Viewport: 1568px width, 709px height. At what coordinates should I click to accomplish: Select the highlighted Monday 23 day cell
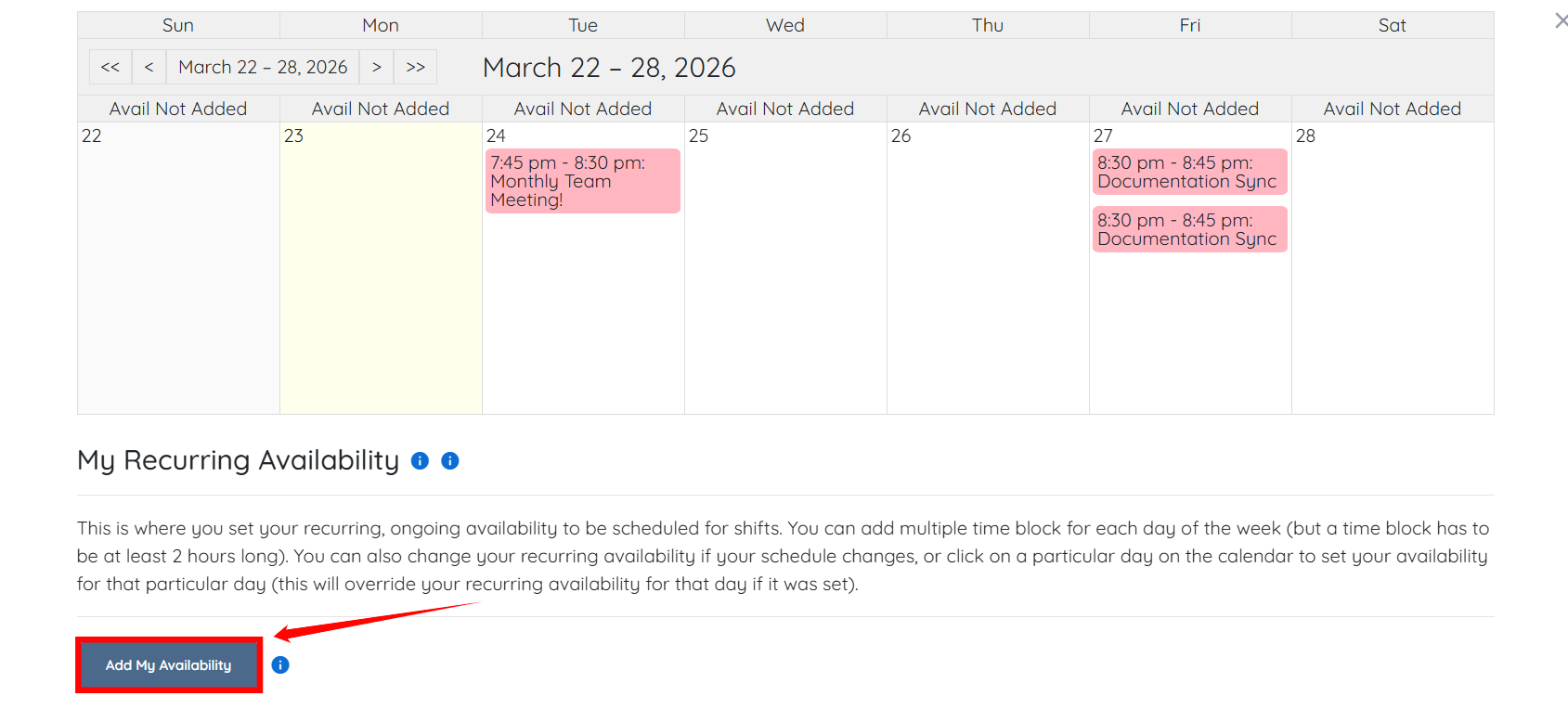(381, 278)
